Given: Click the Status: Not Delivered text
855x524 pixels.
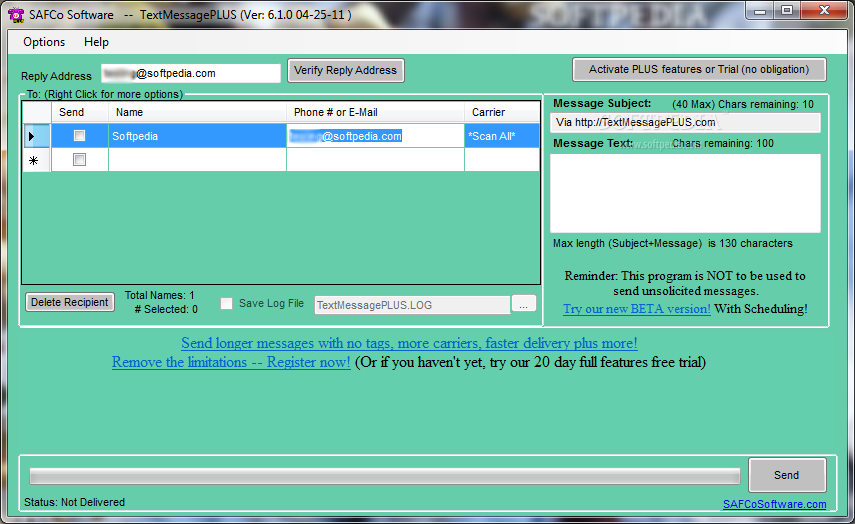Looking at the screenshot, I should point(74,502).
